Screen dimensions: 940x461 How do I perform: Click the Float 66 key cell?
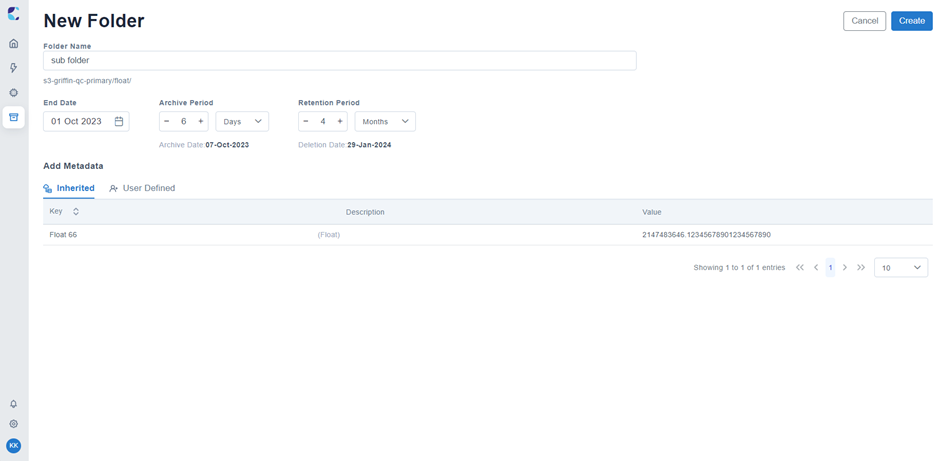point(63,235)
